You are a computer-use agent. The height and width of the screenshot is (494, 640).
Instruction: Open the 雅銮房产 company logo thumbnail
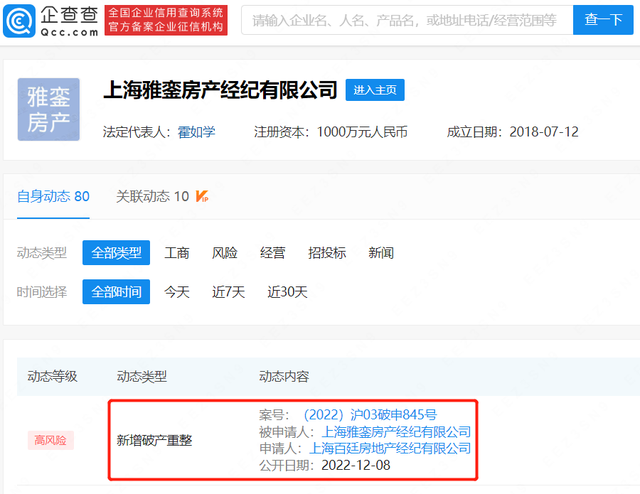(49, 109)
